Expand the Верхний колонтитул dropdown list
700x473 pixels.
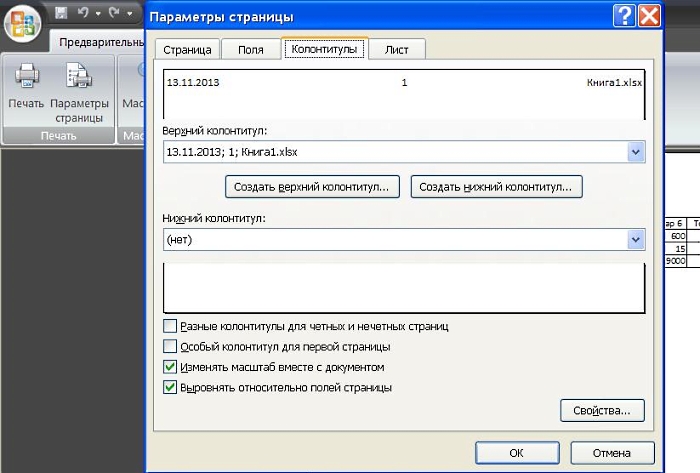635,152
